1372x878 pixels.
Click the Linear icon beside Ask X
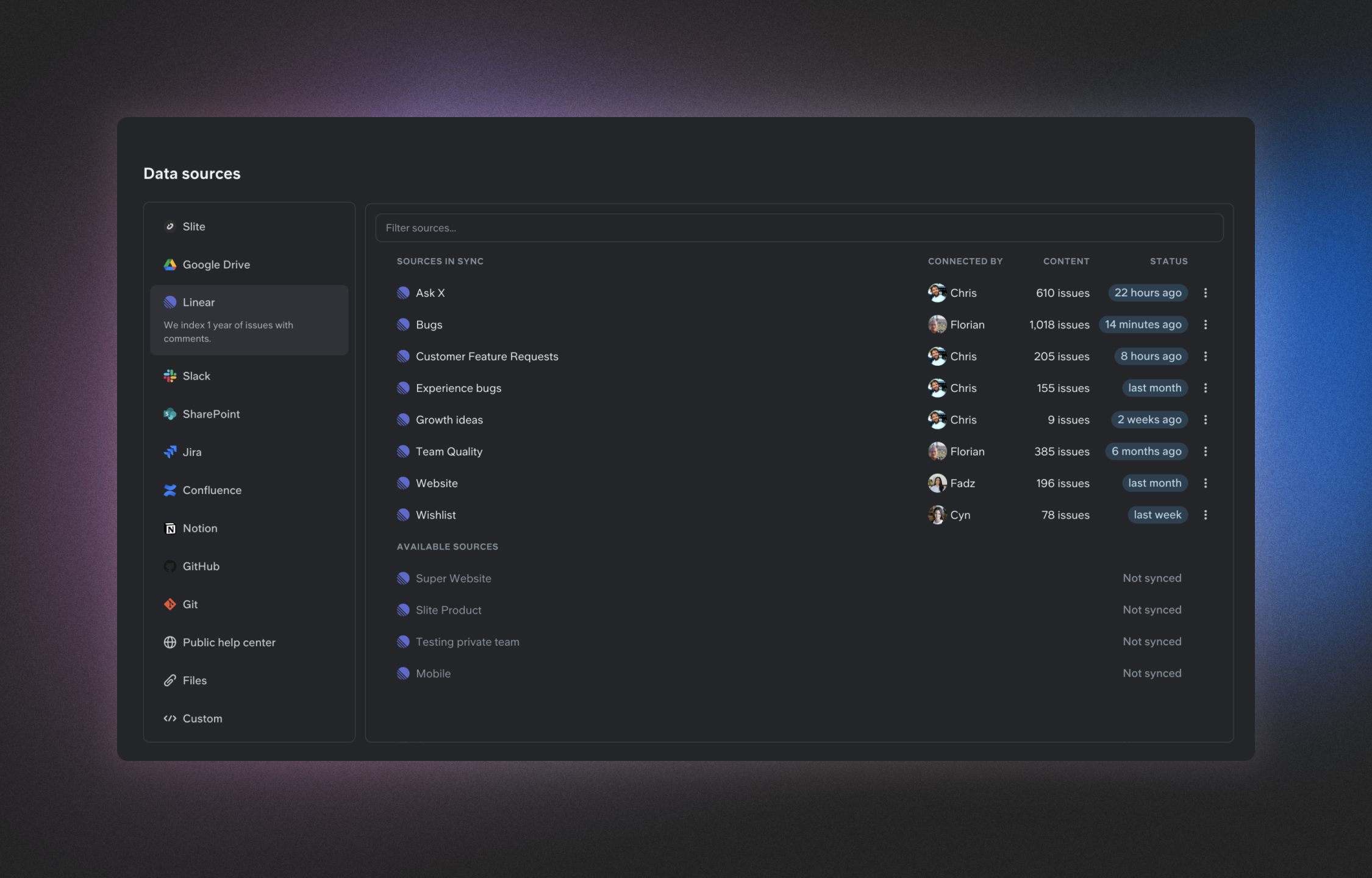(403, 293)
